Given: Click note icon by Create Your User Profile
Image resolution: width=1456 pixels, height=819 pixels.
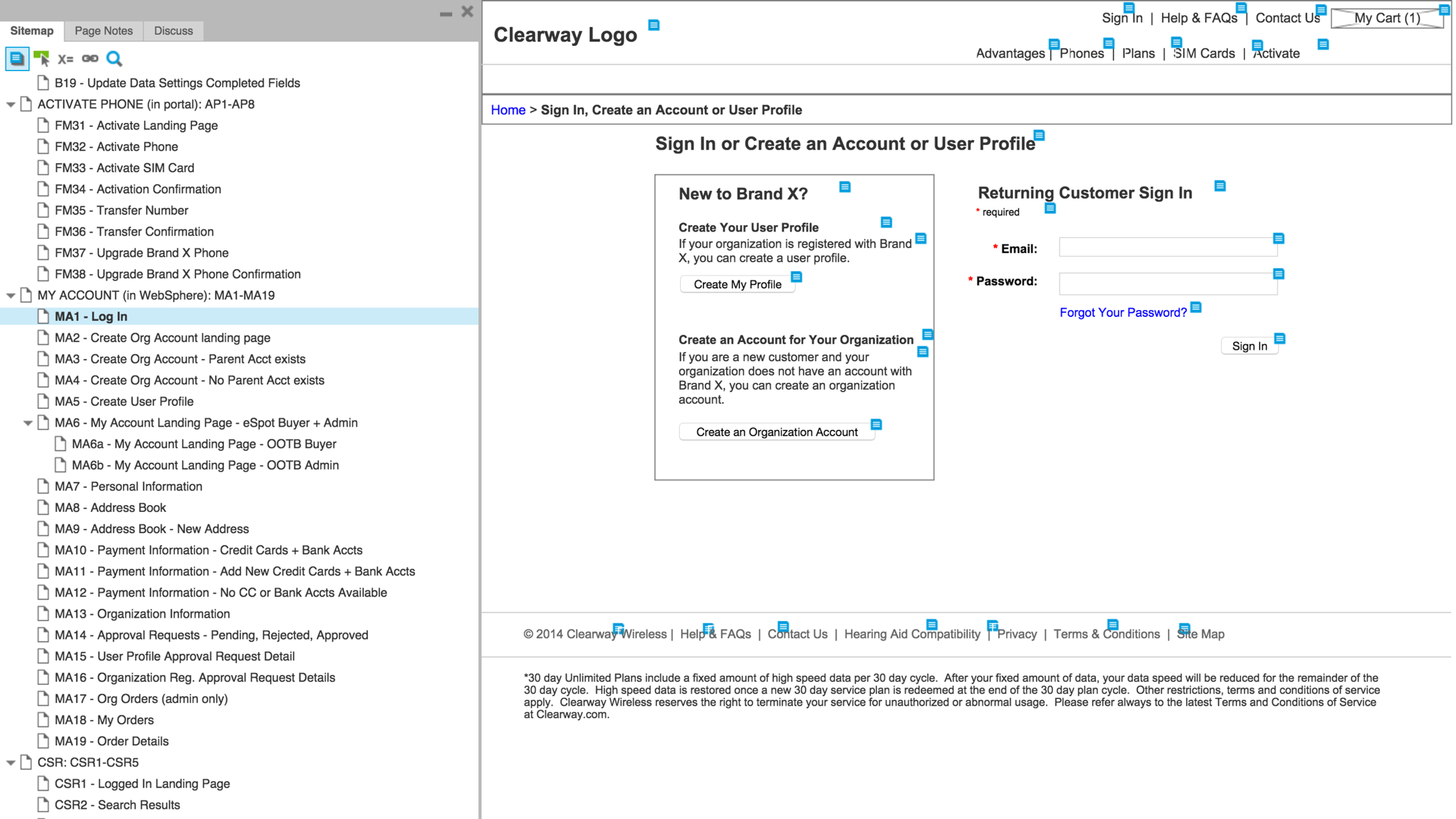Looking at the screenshot, I should point(886,223).
